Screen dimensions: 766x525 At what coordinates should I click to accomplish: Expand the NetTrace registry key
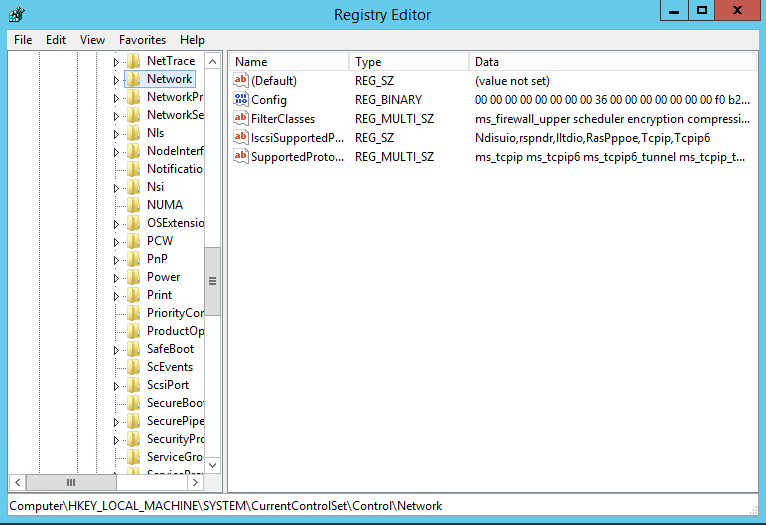pyautogui.click(x=116, y=62)
